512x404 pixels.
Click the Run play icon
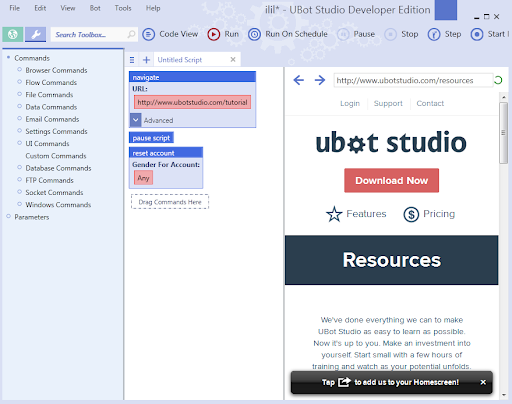213,34
